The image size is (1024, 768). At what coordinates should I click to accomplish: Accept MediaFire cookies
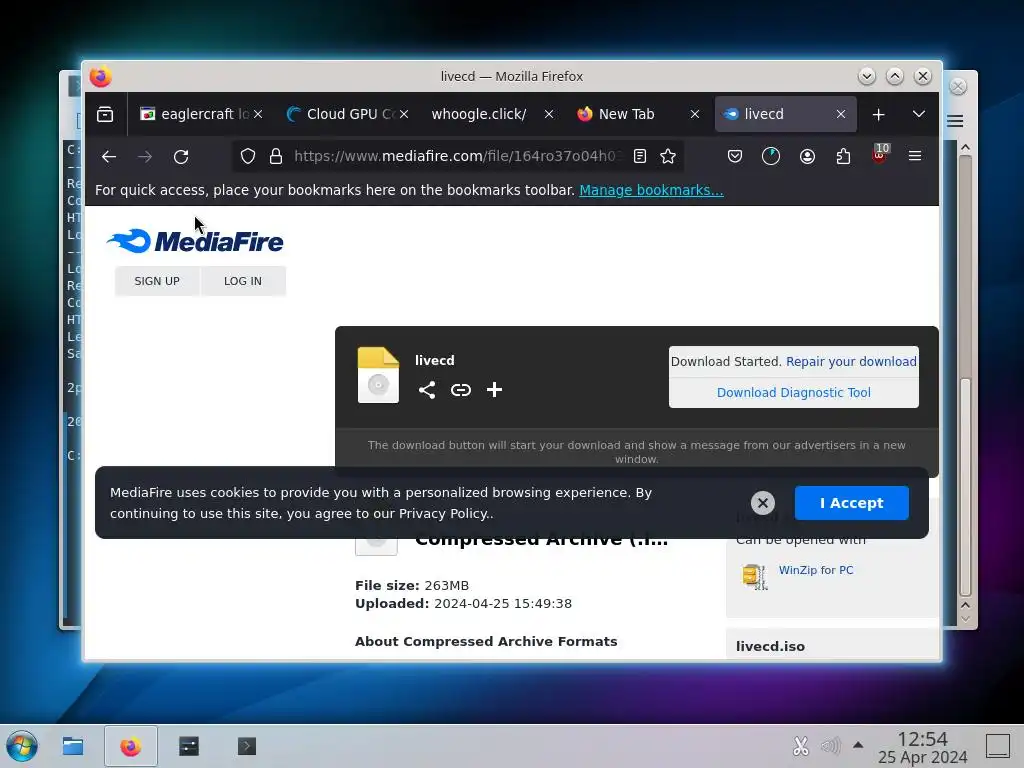tap(852, 503)
